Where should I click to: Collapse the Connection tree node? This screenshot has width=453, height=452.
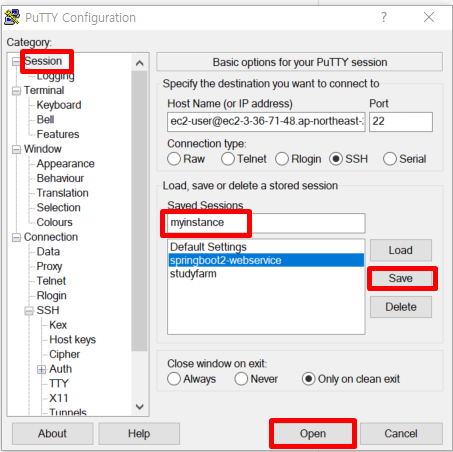(x=16, y=237)
